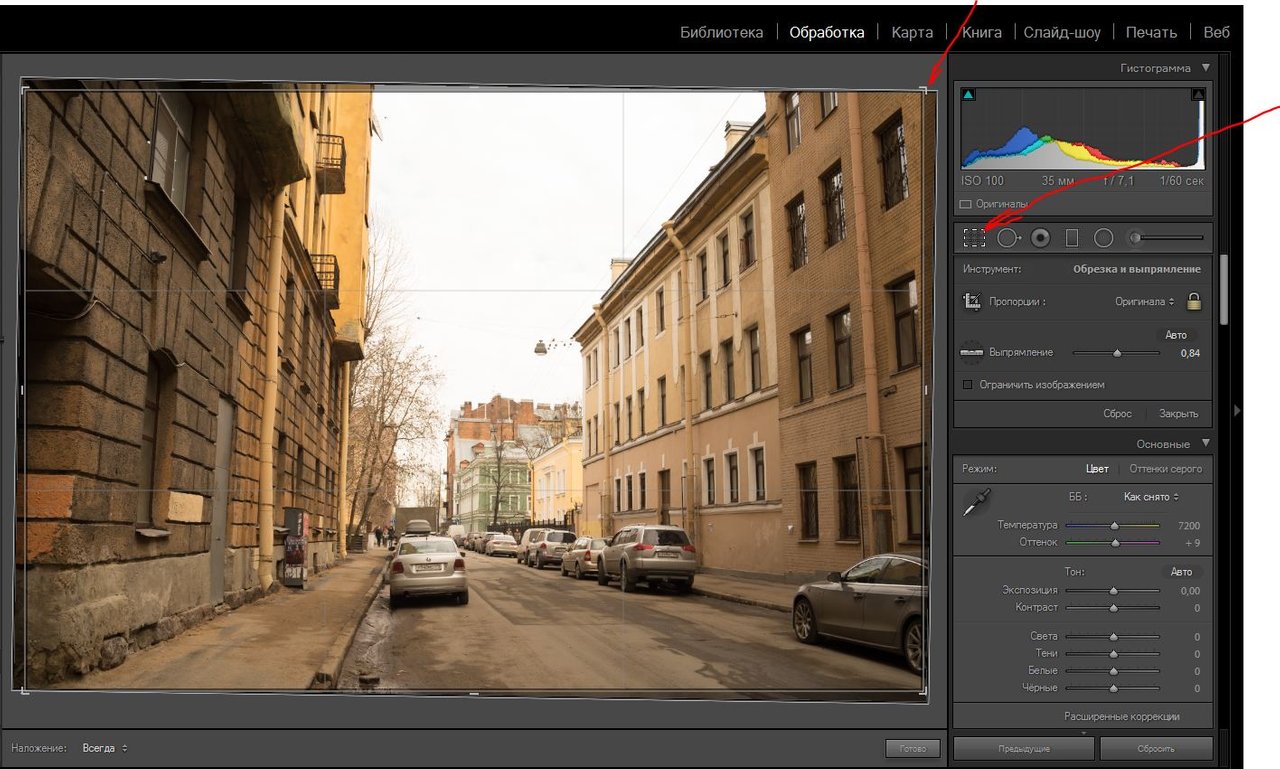Viewport: 1280px width, 769px height.
Task: Open the Наложение Всегда dropdown
Action: (105, 748)
